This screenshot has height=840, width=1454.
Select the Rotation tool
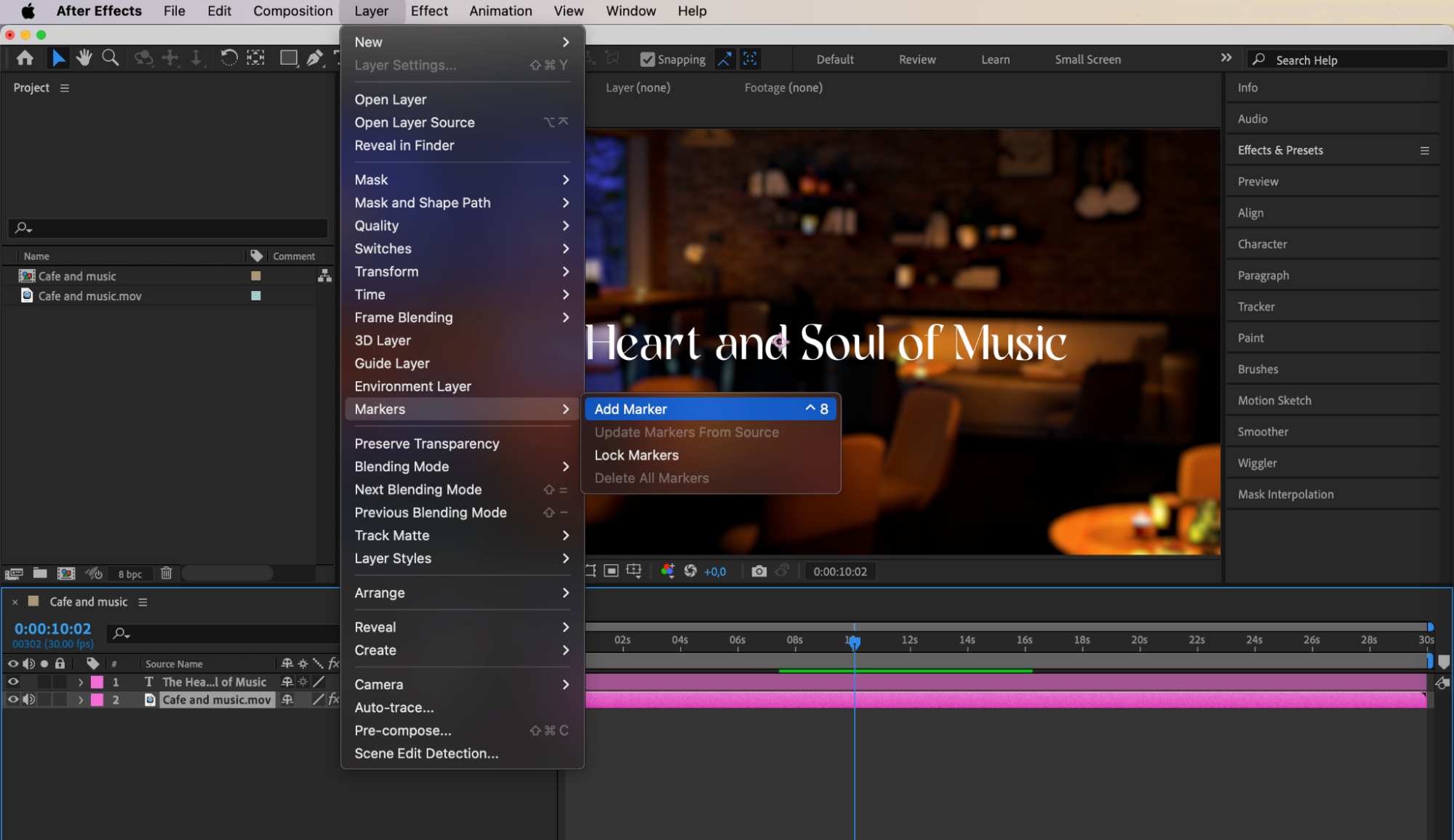(228, 58)
